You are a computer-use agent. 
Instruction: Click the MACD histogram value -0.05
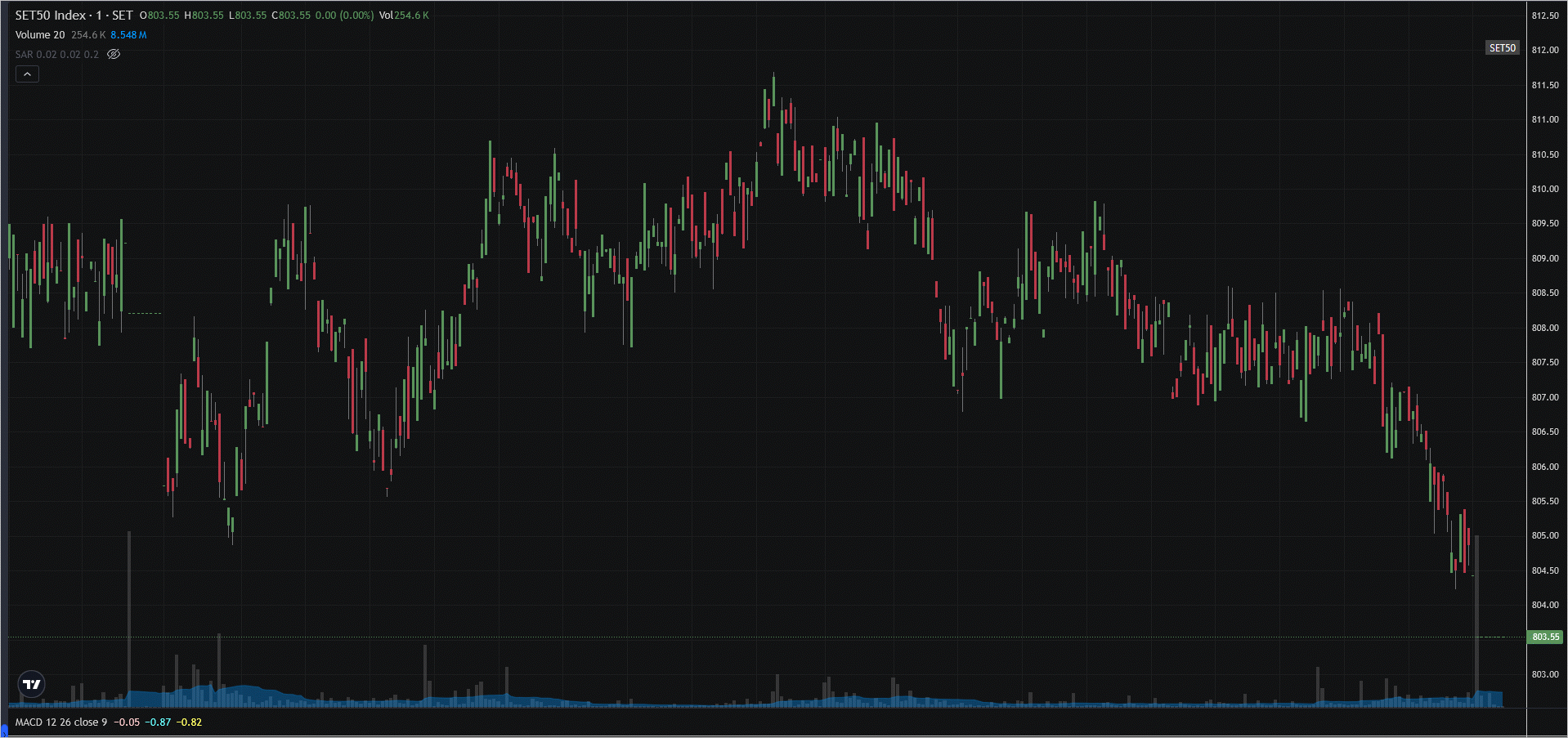click(x=127, y=722)
